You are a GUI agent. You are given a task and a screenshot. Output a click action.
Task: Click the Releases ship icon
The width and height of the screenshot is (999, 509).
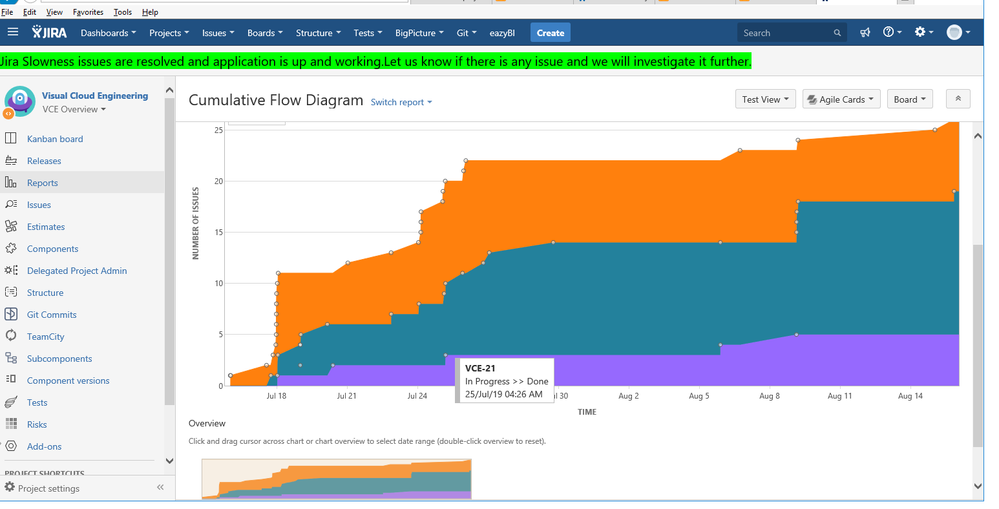pos(11,161)
